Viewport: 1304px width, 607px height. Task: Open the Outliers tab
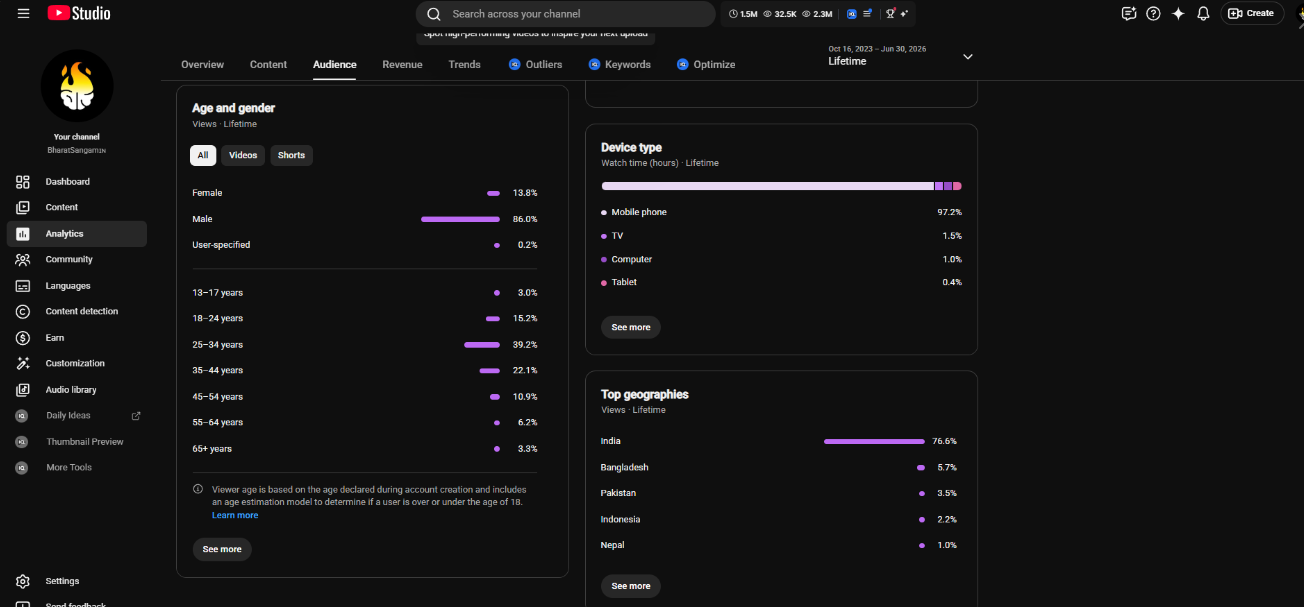(535, 64)
